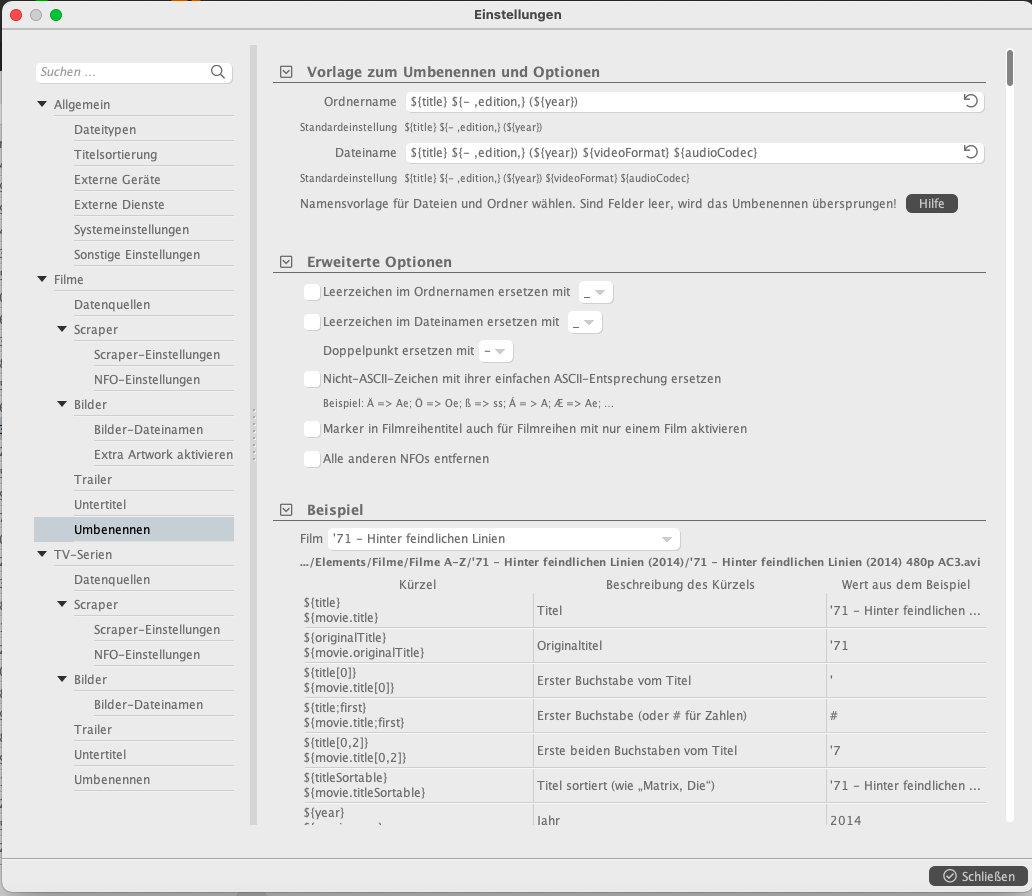Select Umbenennen under Filme
The width and height of the screenshot is (1032, 896).
tap(134, 529)
